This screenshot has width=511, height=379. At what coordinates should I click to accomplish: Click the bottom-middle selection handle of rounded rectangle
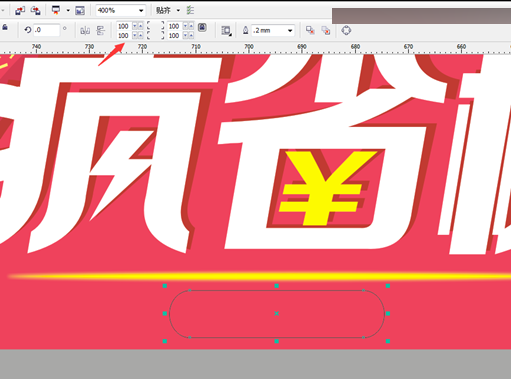pyautogui.click(x=276, y=341)
